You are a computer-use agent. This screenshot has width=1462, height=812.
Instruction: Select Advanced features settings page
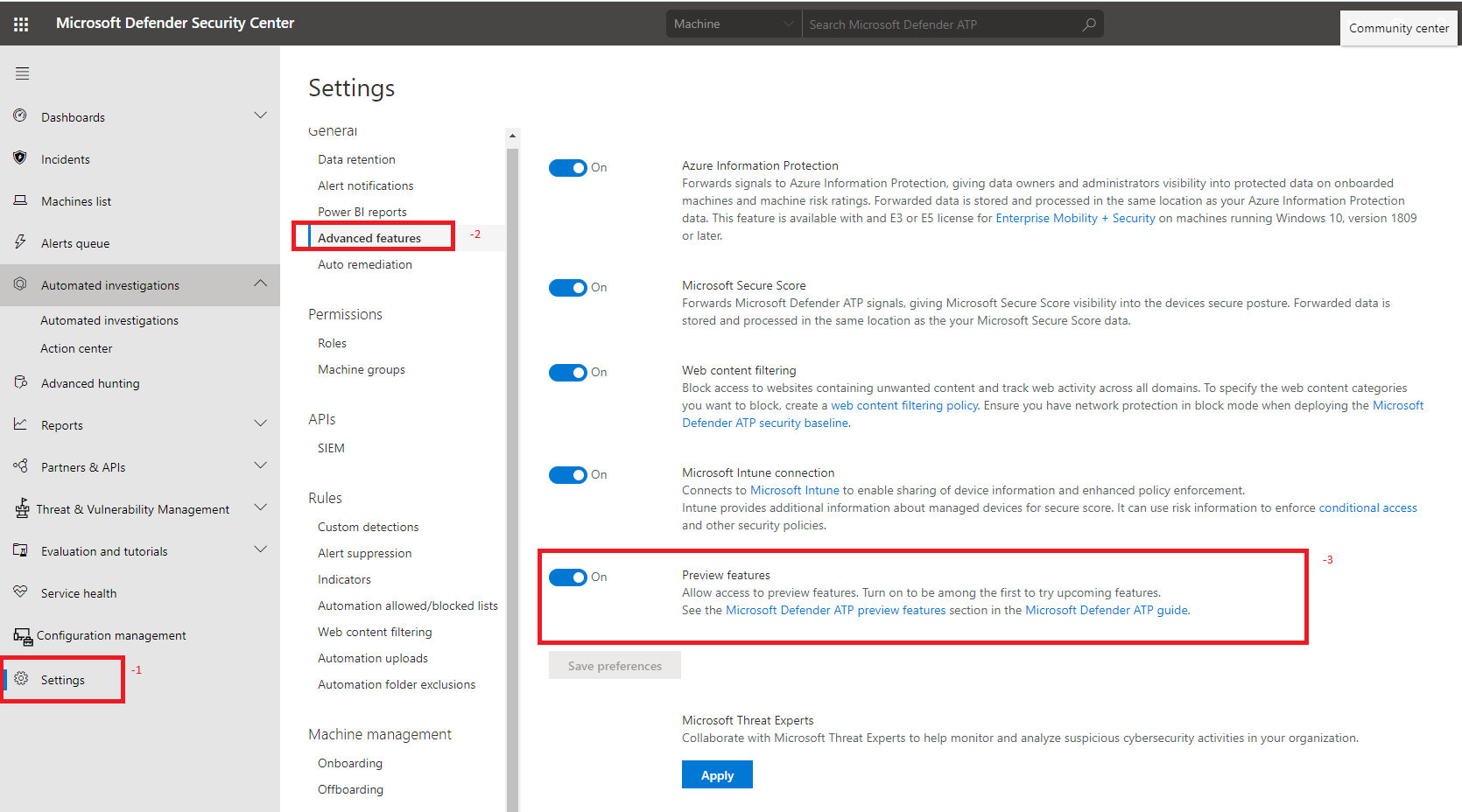[x=369, y=238]
